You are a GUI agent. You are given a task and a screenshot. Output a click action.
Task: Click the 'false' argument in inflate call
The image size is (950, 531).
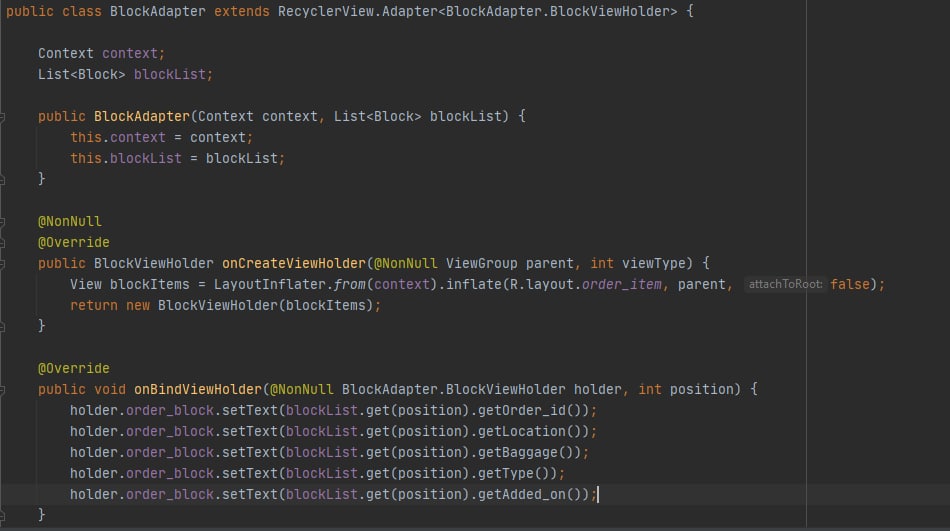point(849,284)
